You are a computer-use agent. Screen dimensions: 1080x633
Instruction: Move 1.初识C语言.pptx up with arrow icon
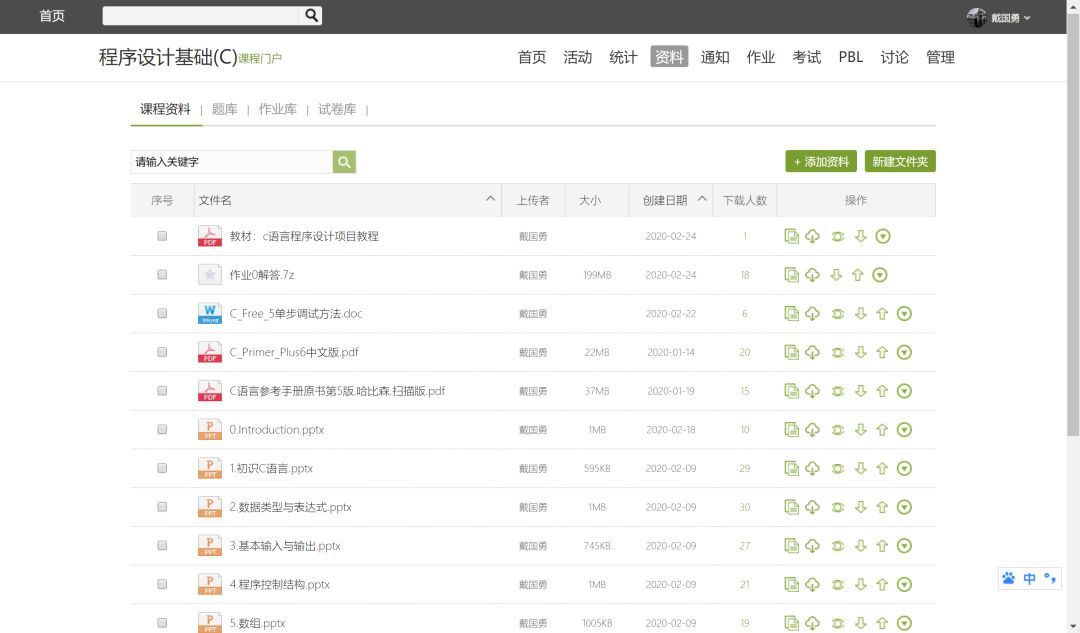(x=882, y=468)
